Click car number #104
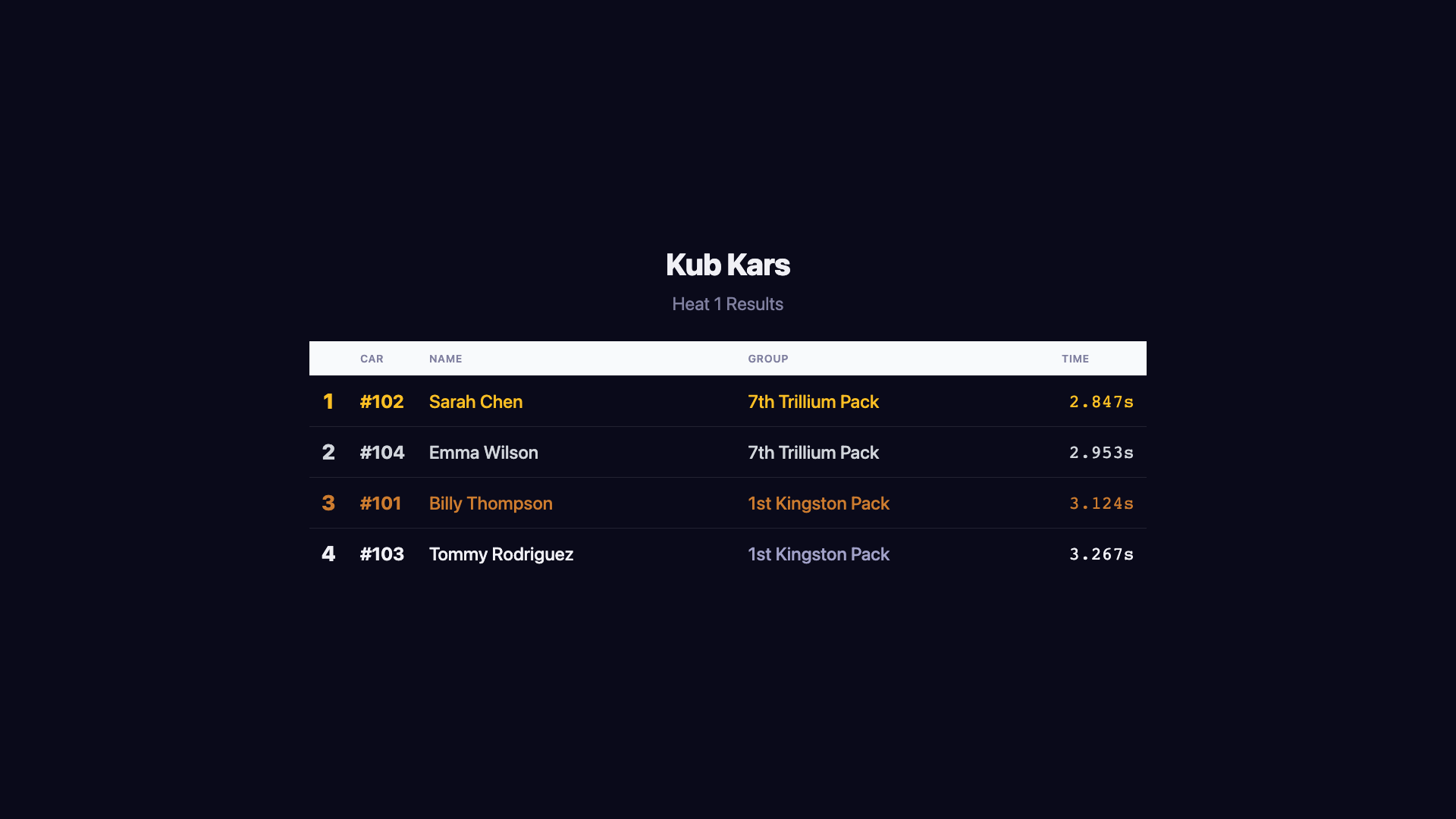 click(381, 453)
